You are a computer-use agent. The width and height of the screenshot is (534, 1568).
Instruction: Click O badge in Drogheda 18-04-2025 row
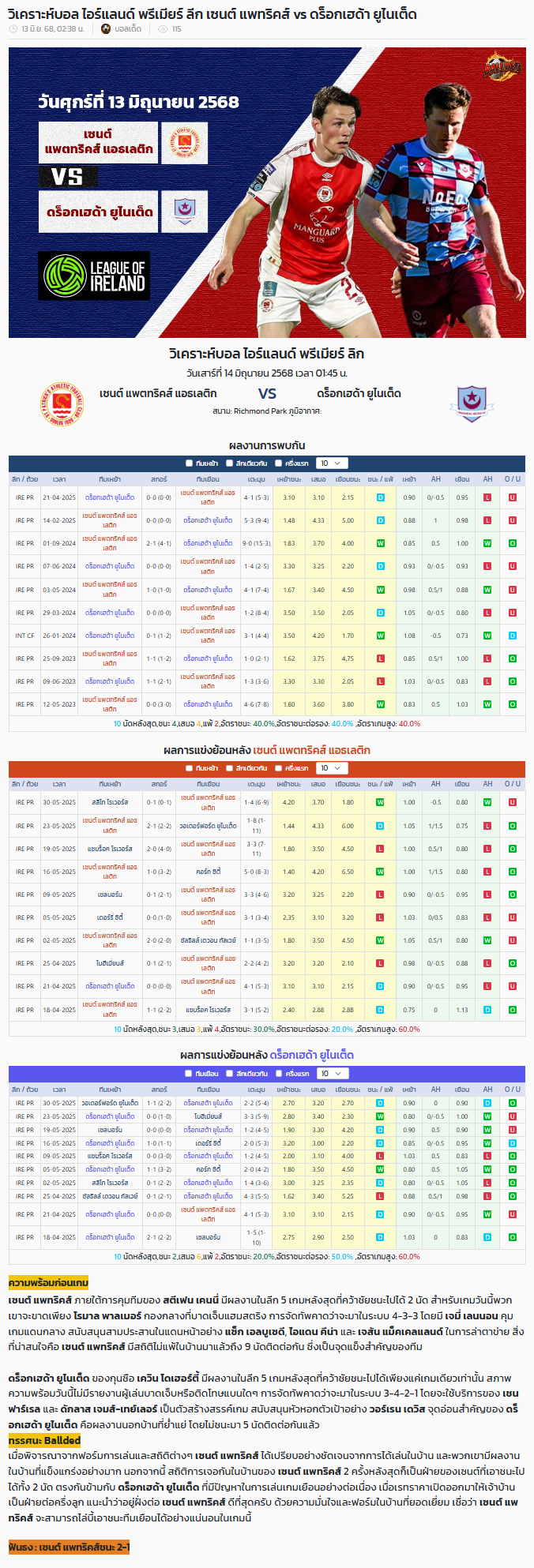click(x=513, y=1237)
